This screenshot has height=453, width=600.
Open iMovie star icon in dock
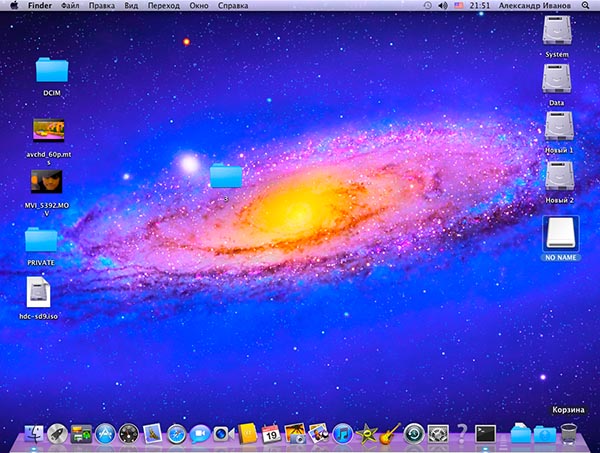click(366, 434)
